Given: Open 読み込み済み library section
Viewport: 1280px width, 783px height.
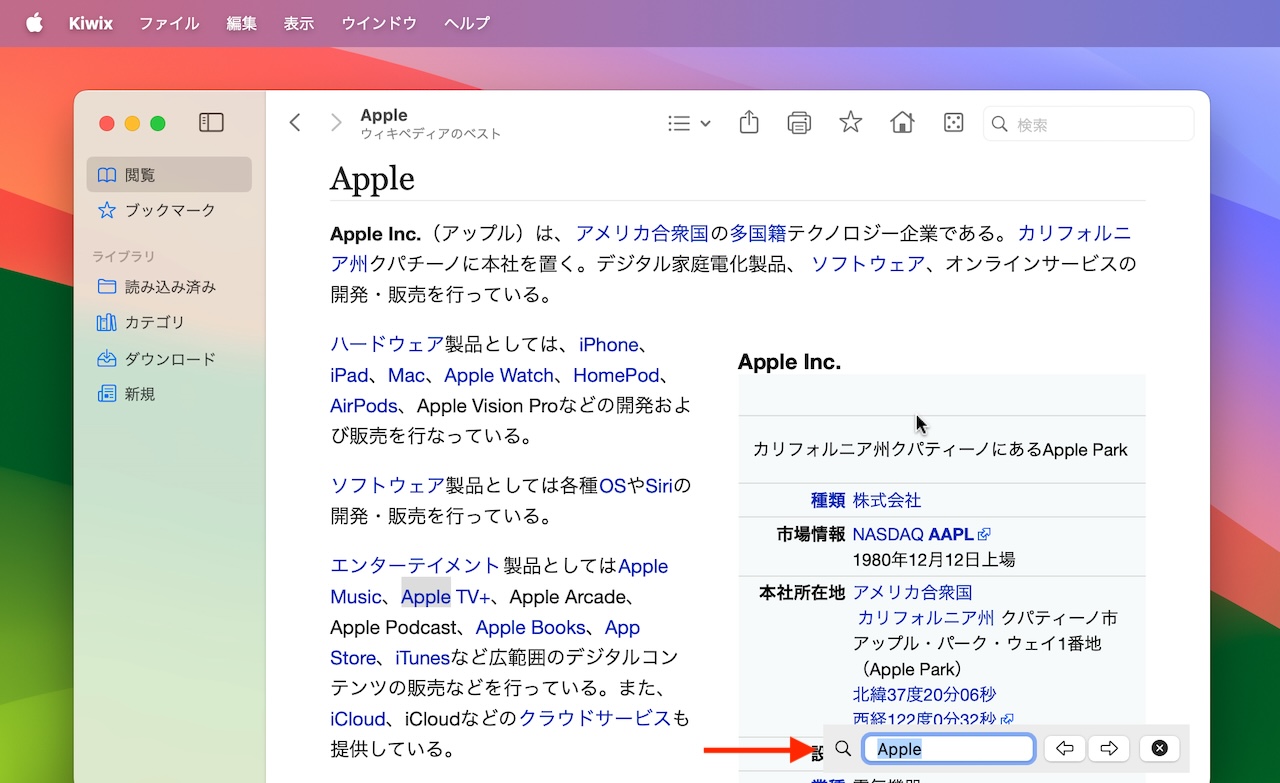Looking at the screenshot, I should click(x=169, y=287).
